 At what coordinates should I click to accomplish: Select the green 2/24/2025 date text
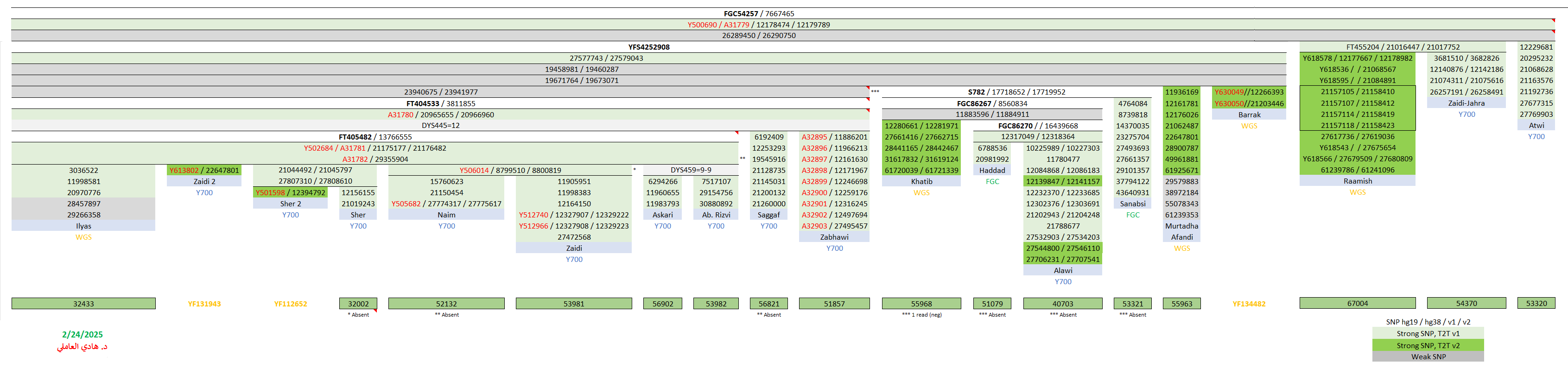[82, 334]
